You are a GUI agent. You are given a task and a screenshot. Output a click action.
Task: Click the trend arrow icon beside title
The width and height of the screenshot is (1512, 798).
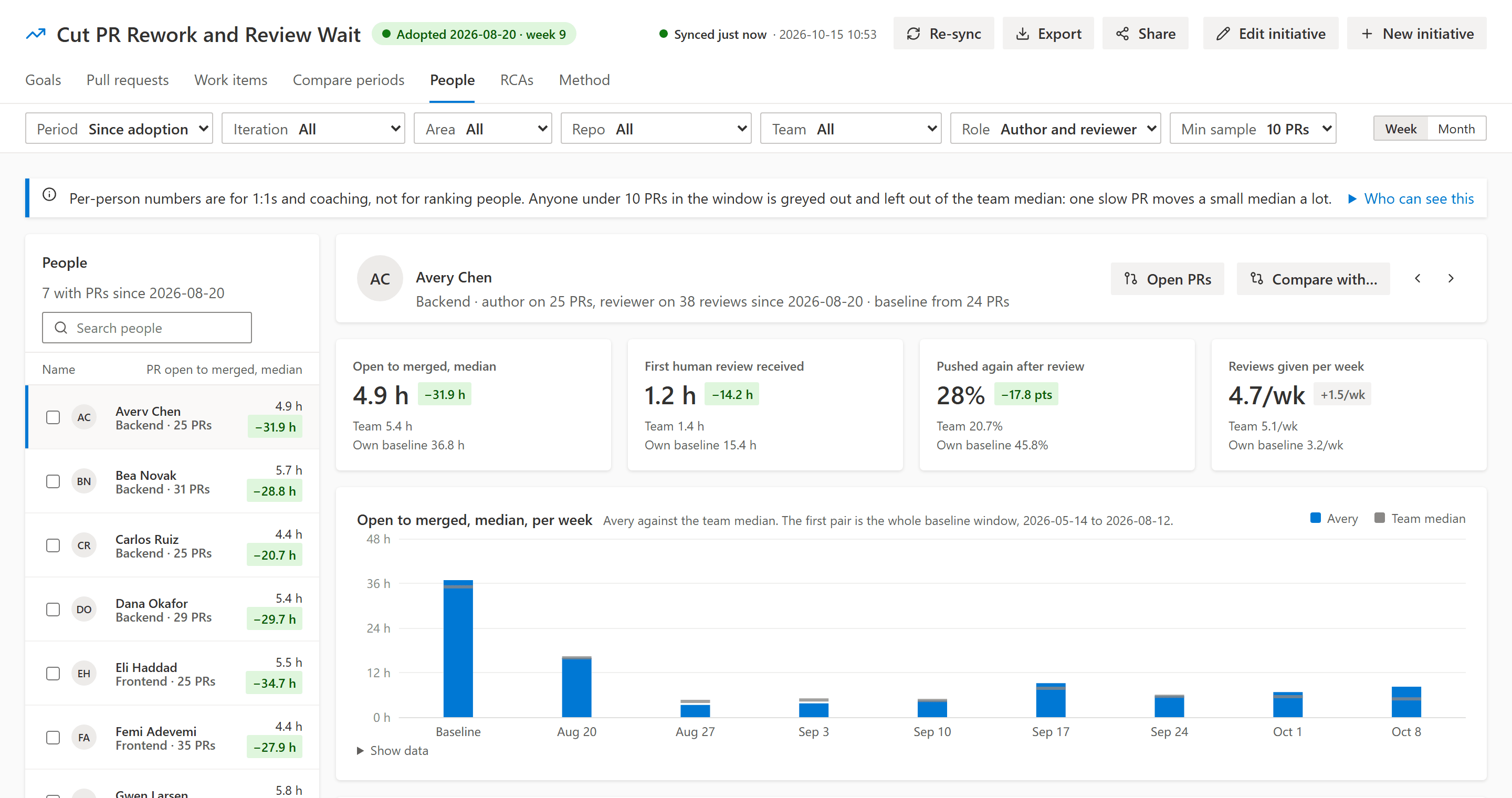point(36,34)
